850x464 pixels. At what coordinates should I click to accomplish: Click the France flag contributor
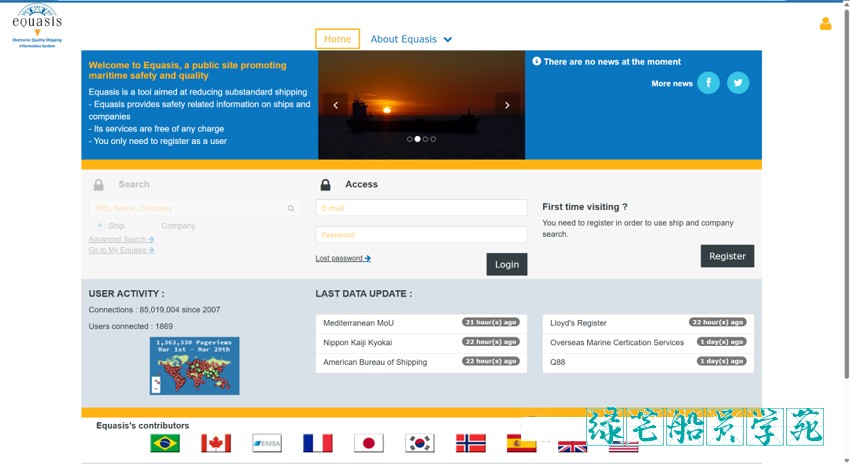click(x=318, y=443)
